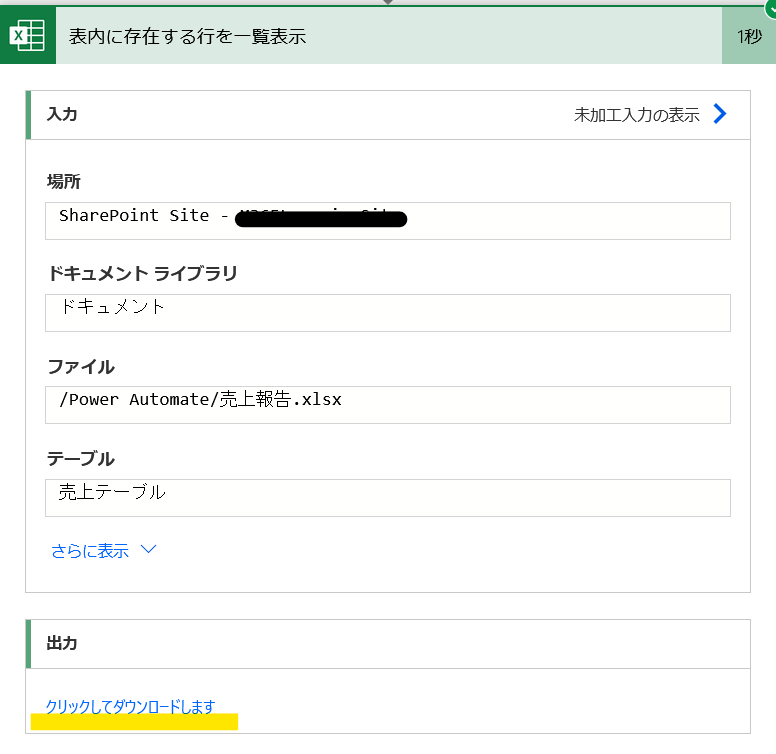
Task: Click the blue chevron next to 未加工入力の表示
Action: [x=720, y=114]
